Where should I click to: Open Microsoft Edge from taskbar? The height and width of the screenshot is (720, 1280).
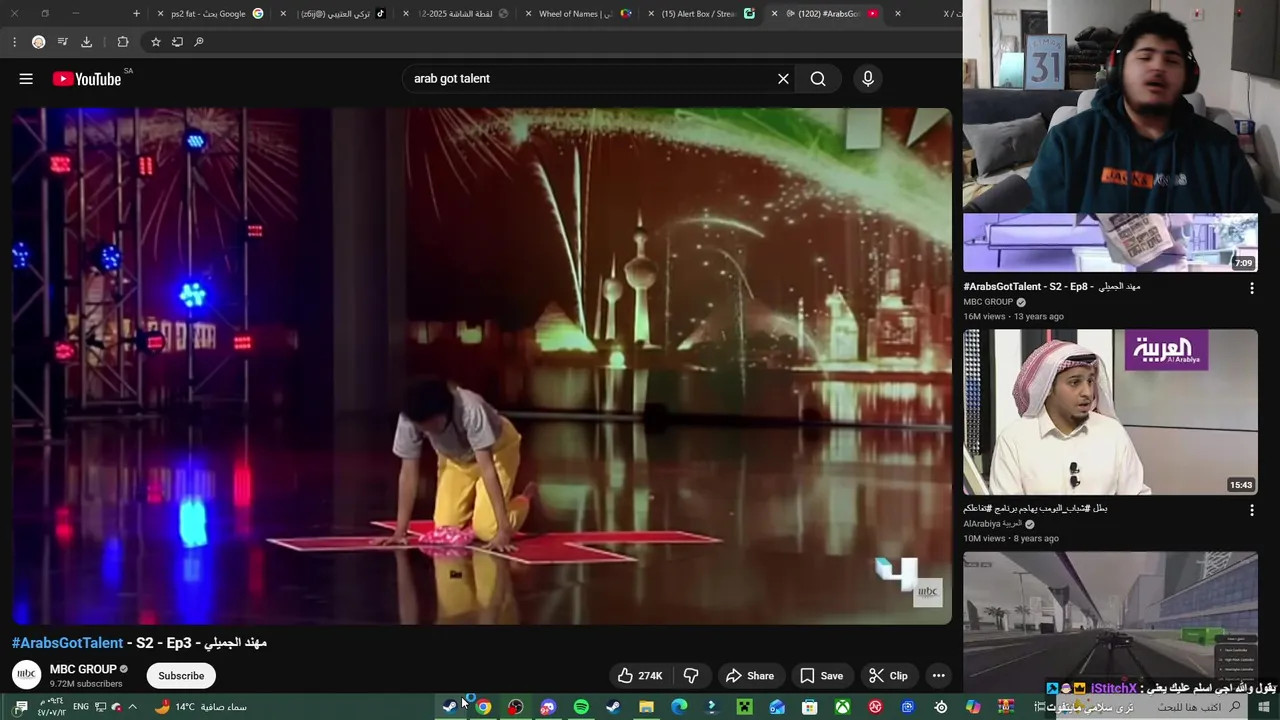(x=679, y=707)
